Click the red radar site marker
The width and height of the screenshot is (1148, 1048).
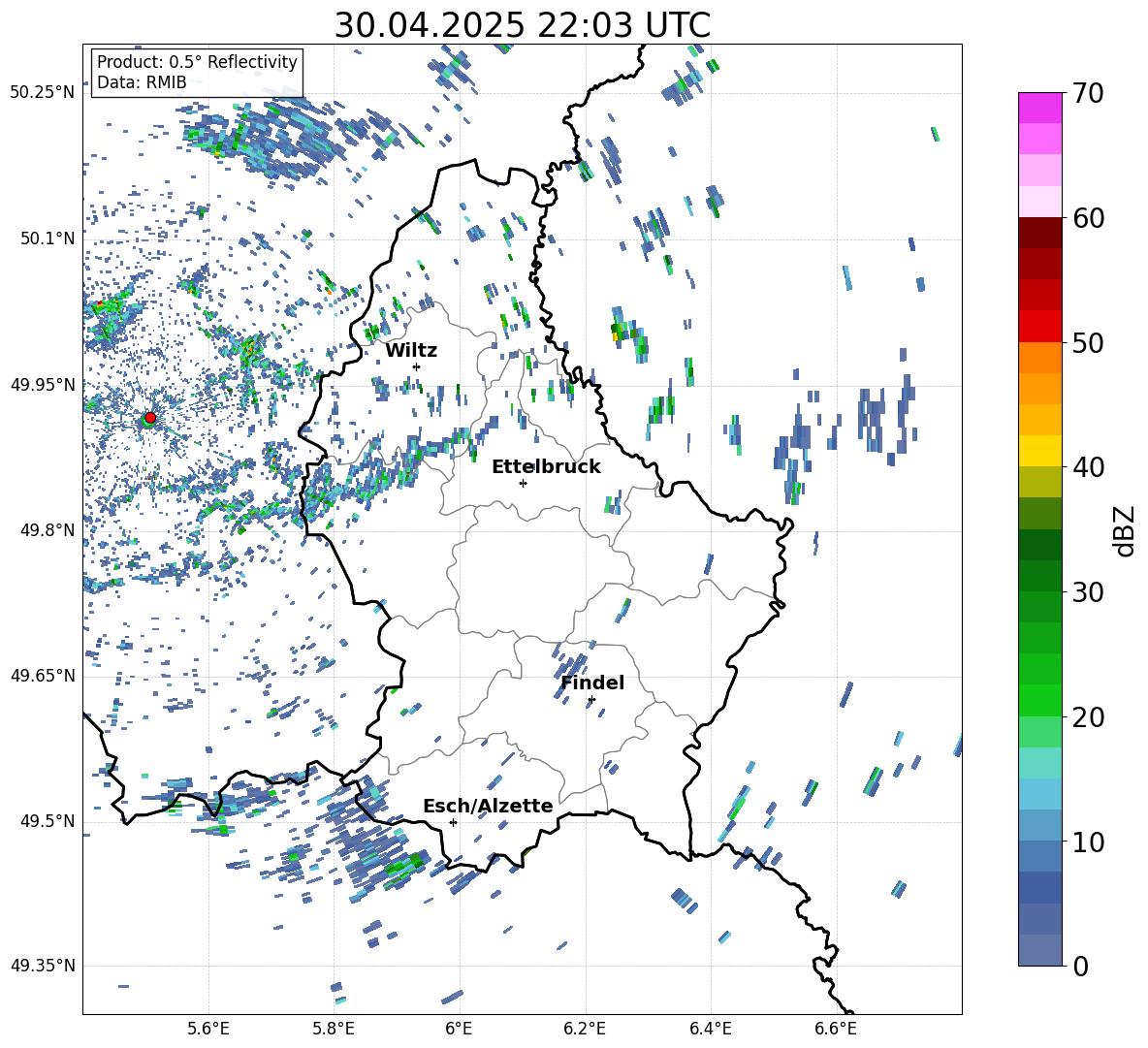click(x=150, y=417)
